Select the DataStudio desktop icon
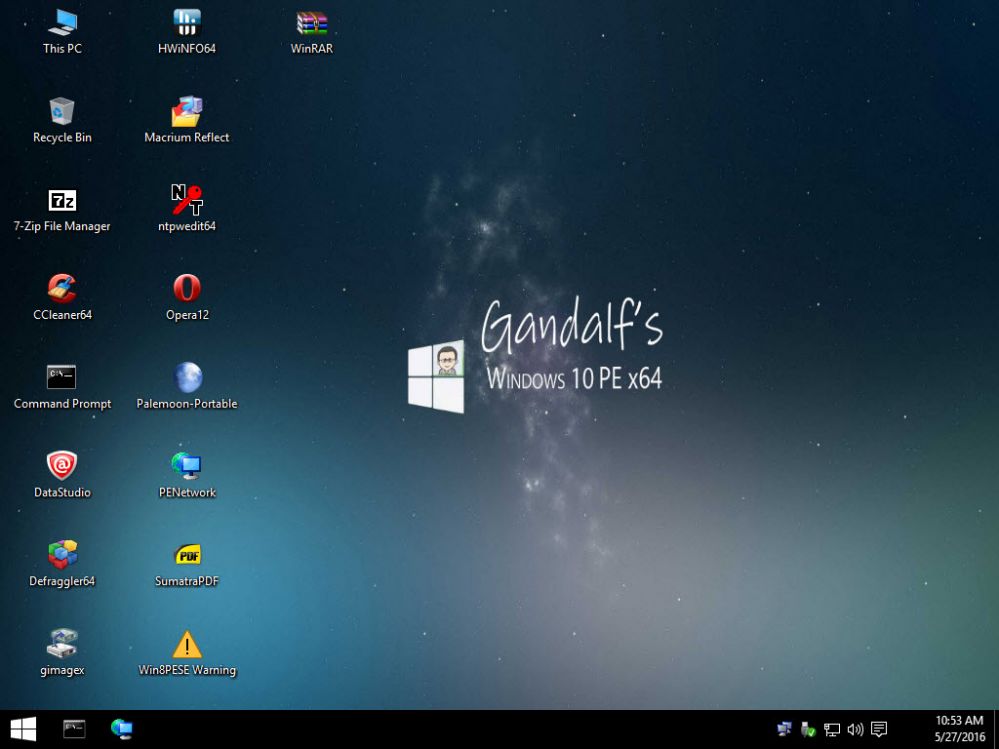The width and height of the screenshot is (999, 749). click(62, 475)
